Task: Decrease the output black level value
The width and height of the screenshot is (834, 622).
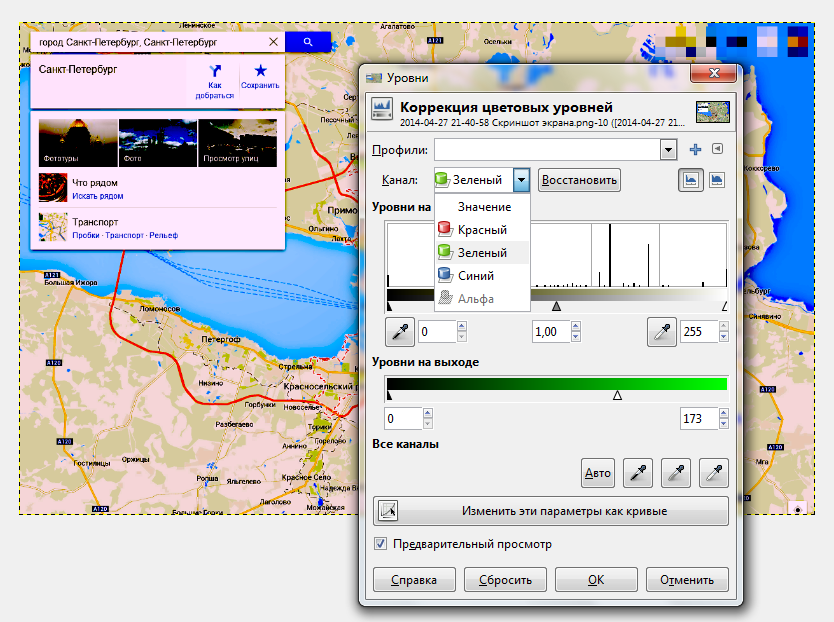Action: point(428,424)
